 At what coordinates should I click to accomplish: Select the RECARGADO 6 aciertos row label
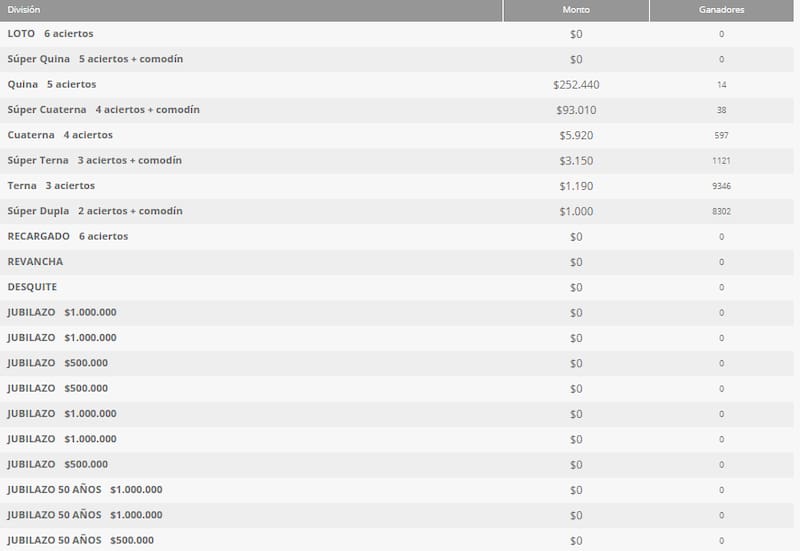coord(67,237)
